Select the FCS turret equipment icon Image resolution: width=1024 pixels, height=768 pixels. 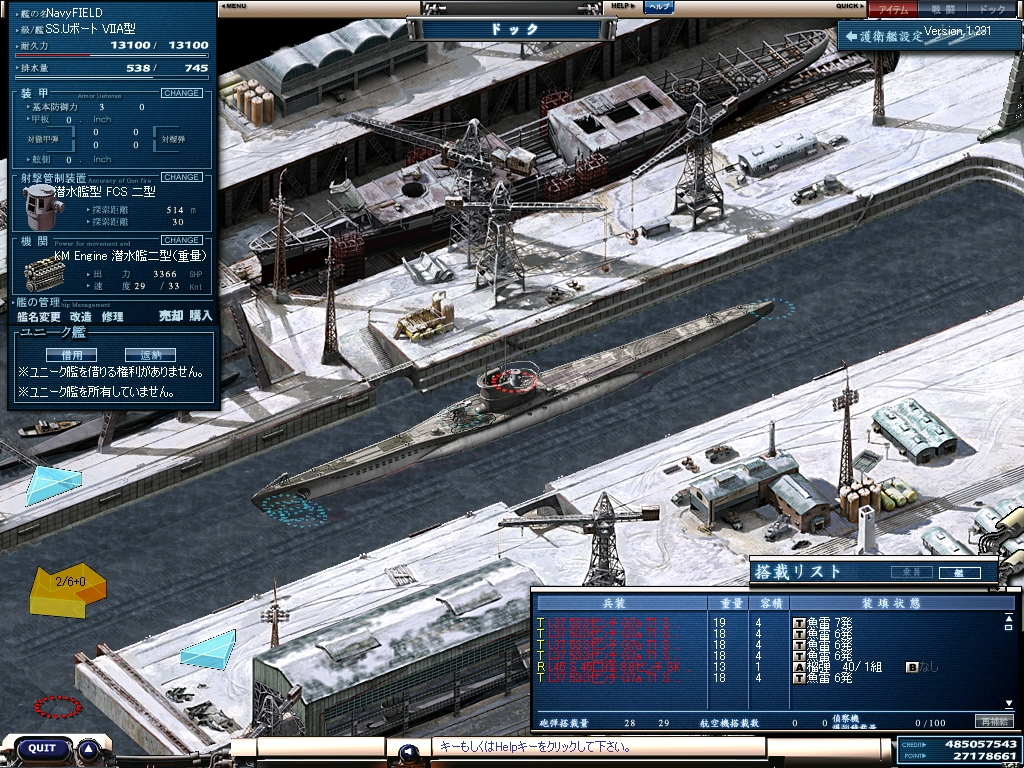click(x=42, y=206)
